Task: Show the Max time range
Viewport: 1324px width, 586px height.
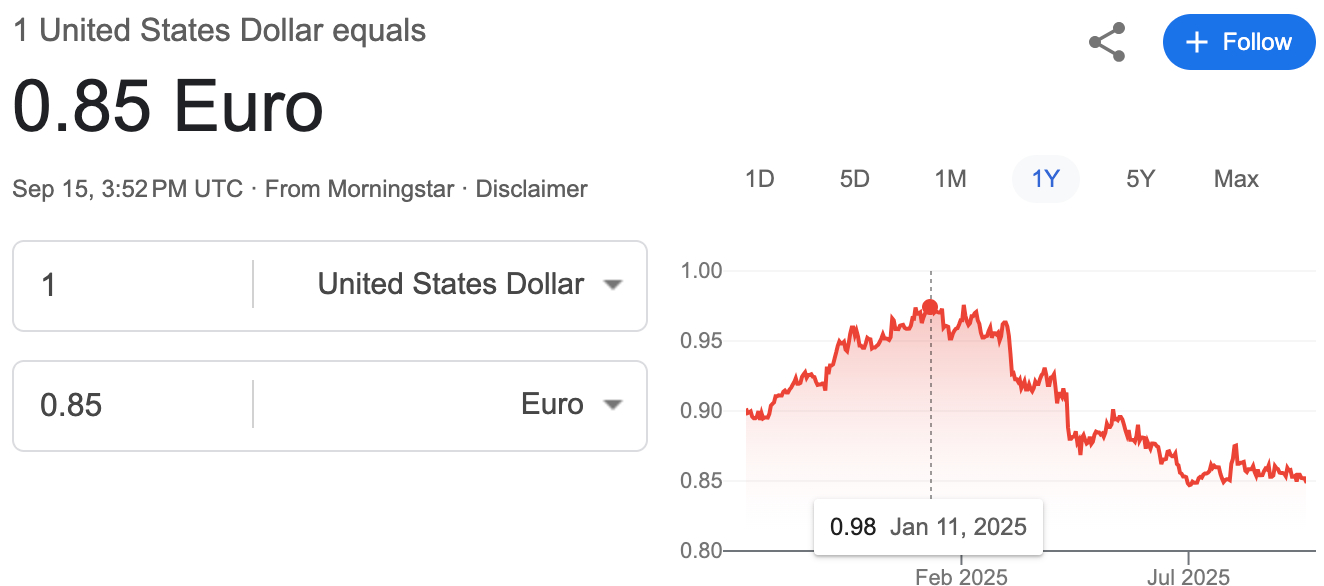Action: tap(1236, 180)
